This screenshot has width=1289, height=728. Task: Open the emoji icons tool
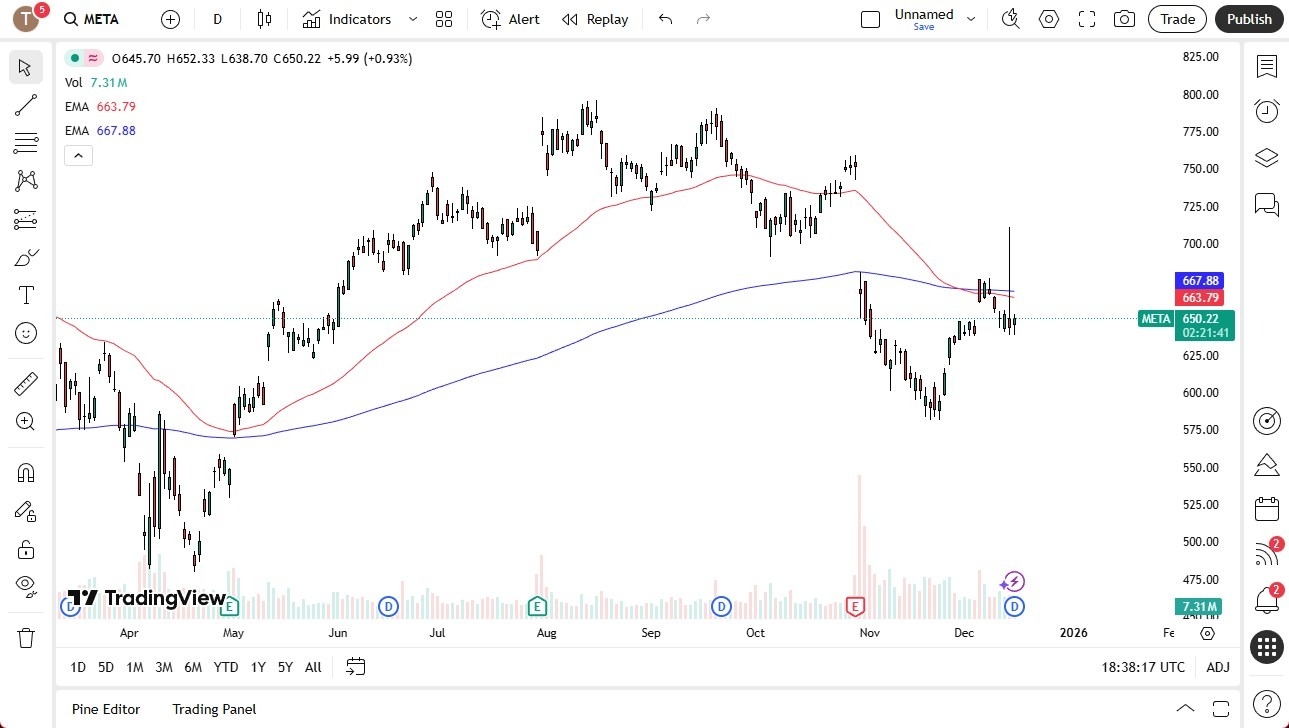coord(26,333)
